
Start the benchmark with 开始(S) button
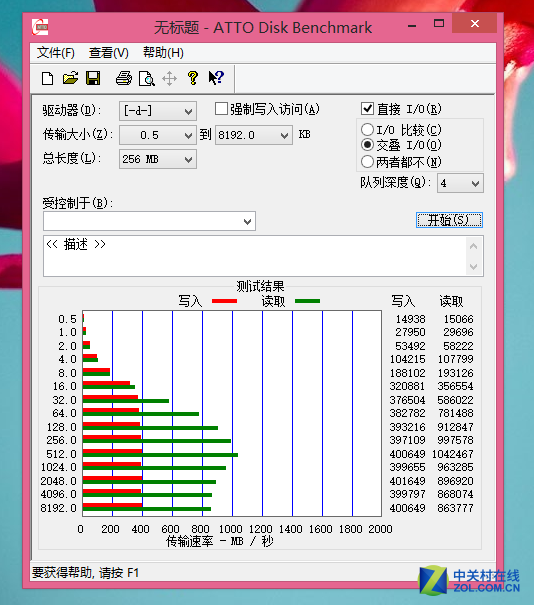click(450, 220)
